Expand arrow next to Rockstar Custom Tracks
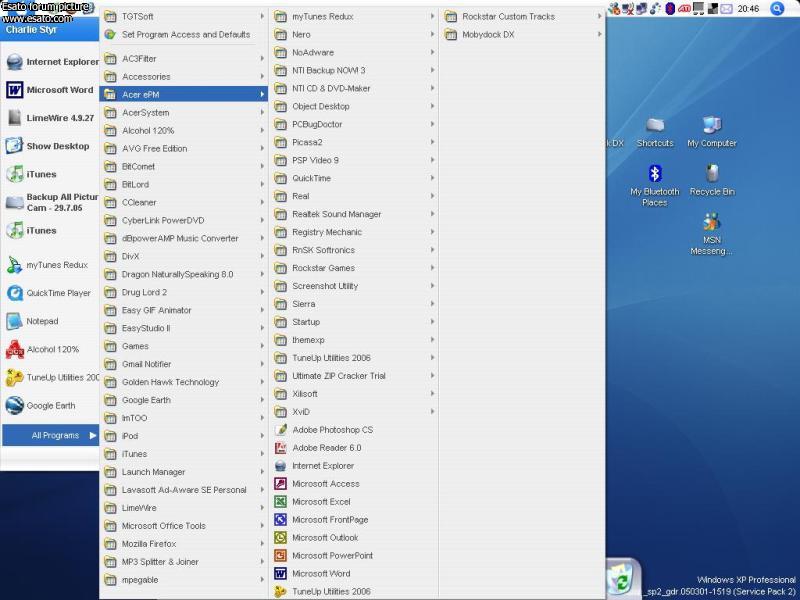 point(599,16)
